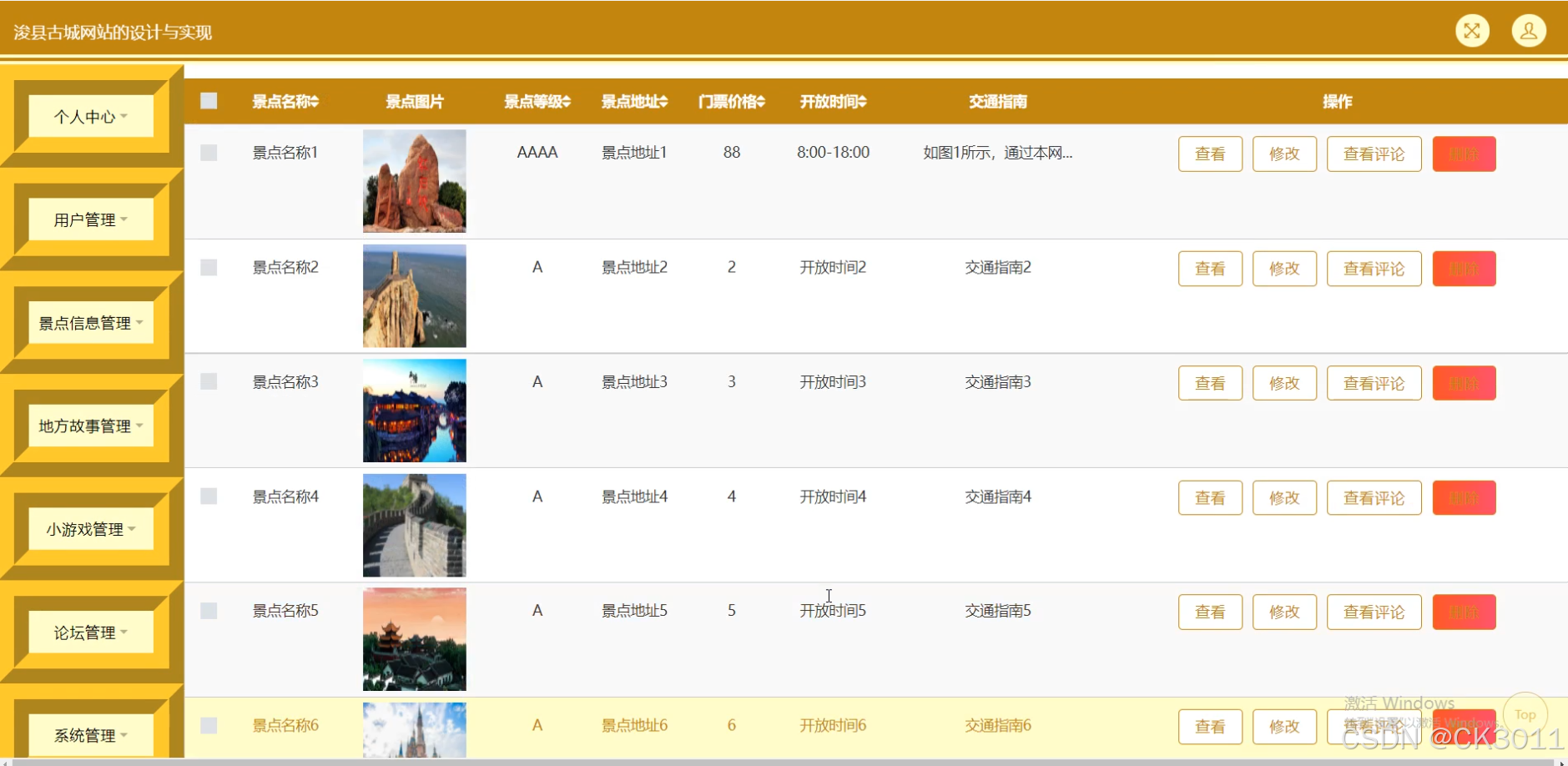Select all rows with header checkbox
The height and width of the screenshot is (766, 1568).
click(x=209, y=101)
